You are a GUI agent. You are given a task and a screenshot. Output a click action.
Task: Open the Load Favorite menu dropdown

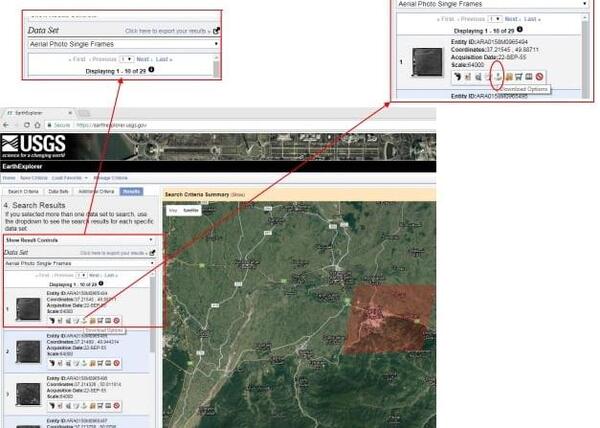70,178
